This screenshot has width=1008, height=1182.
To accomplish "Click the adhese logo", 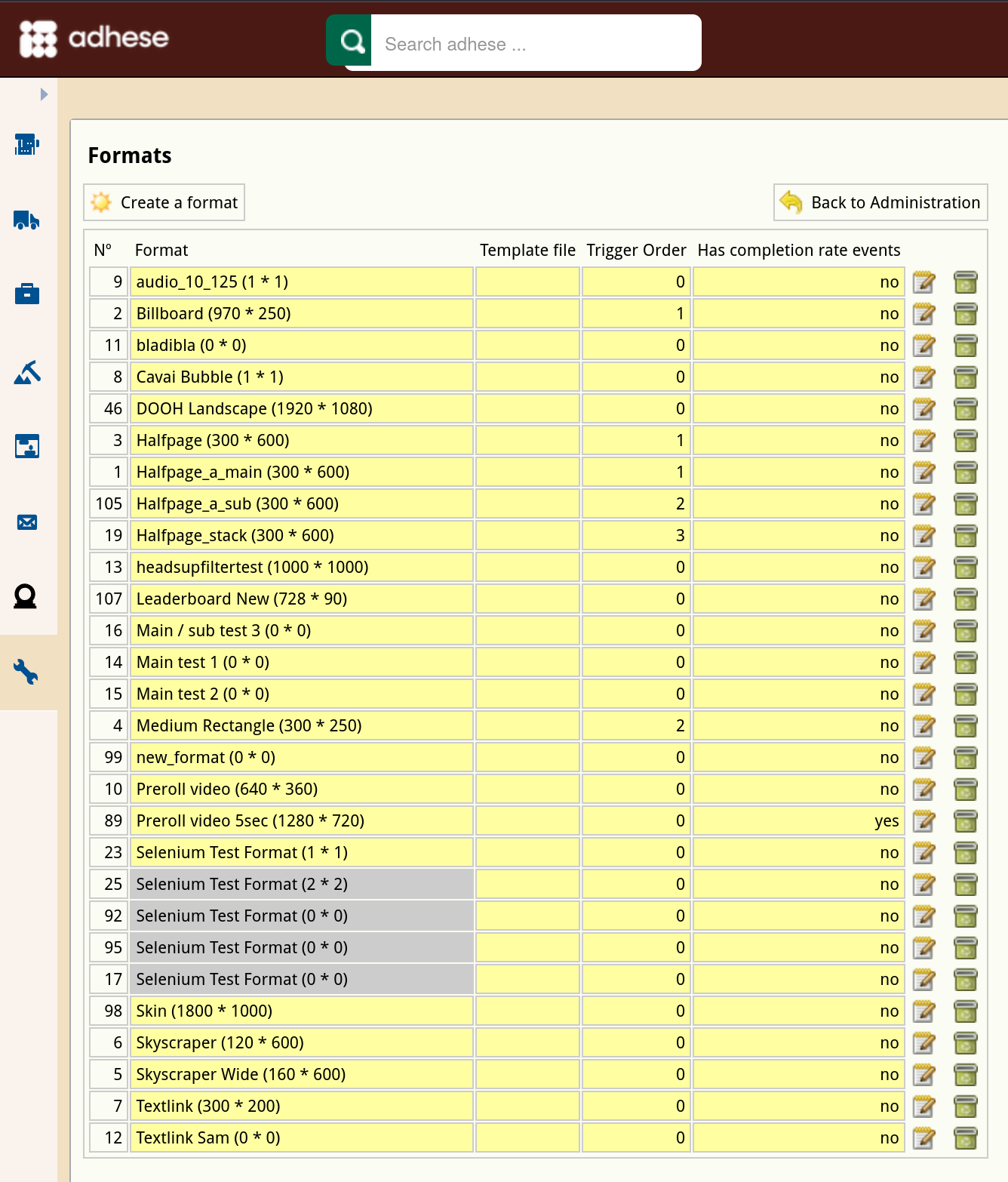I will pos(94,38).
